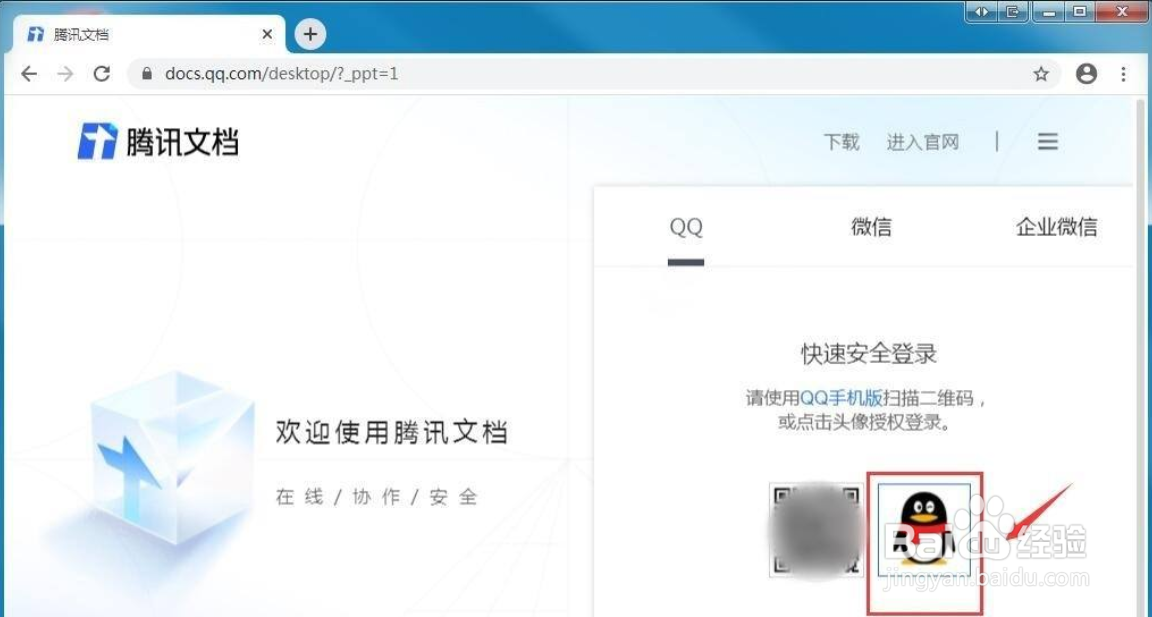Open the browser profile avatar icon

point(1086,73)
